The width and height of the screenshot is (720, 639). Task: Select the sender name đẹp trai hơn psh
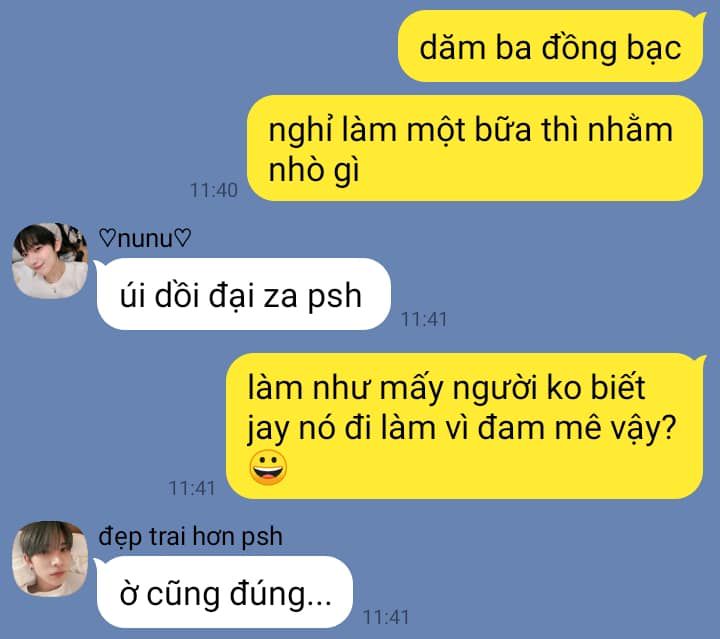191,537
